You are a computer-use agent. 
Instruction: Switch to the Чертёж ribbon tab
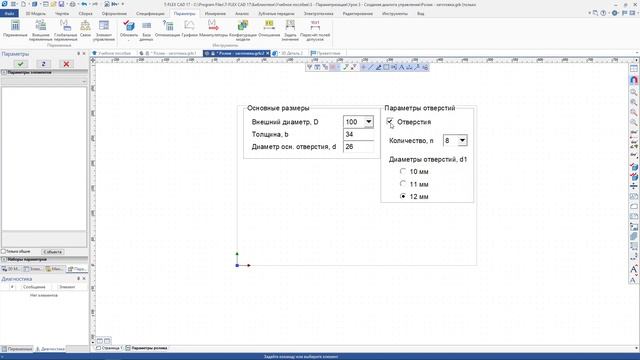click(x=62, y=13)
